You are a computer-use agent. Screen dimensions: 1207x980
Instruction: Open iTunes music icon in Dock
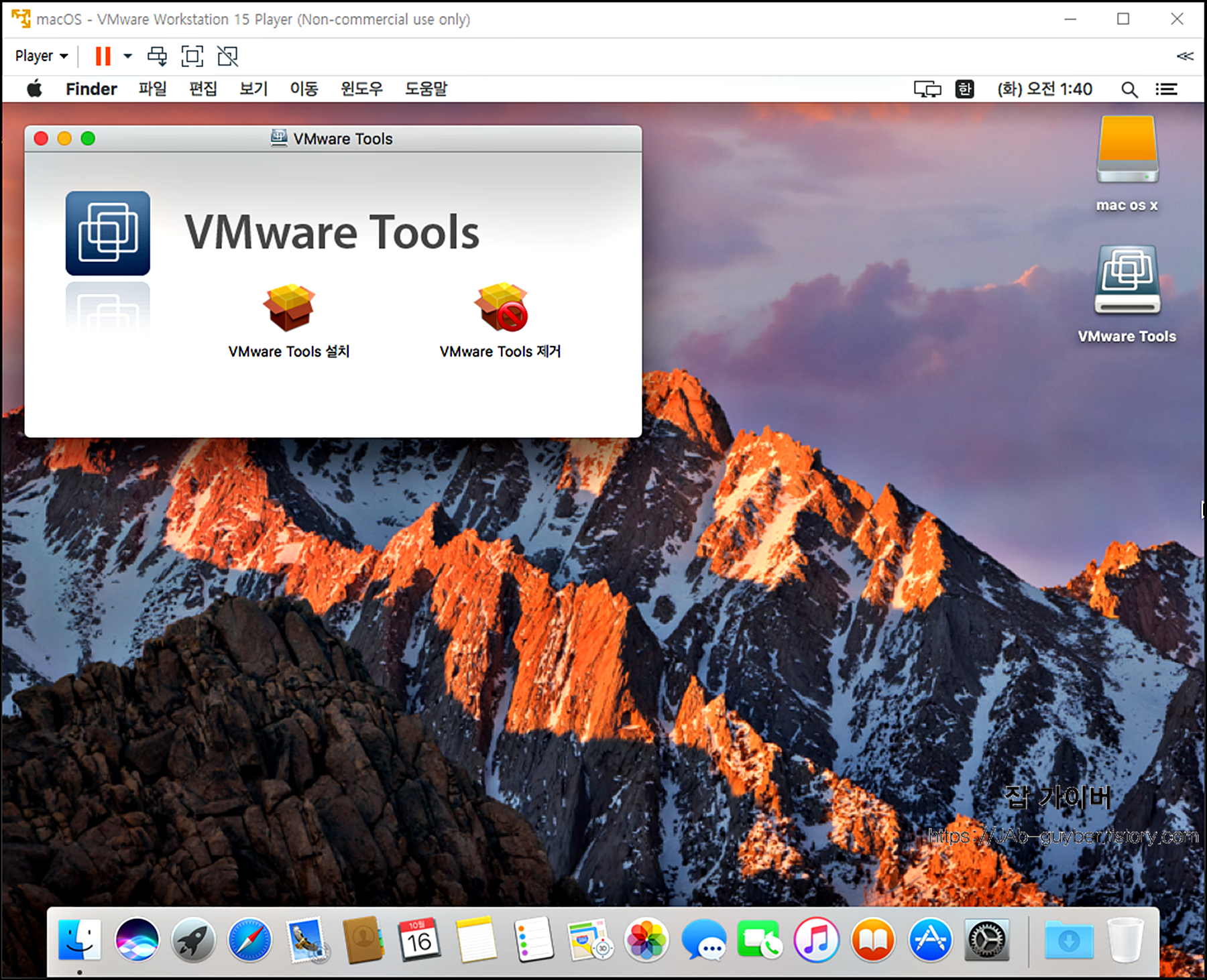816,940
